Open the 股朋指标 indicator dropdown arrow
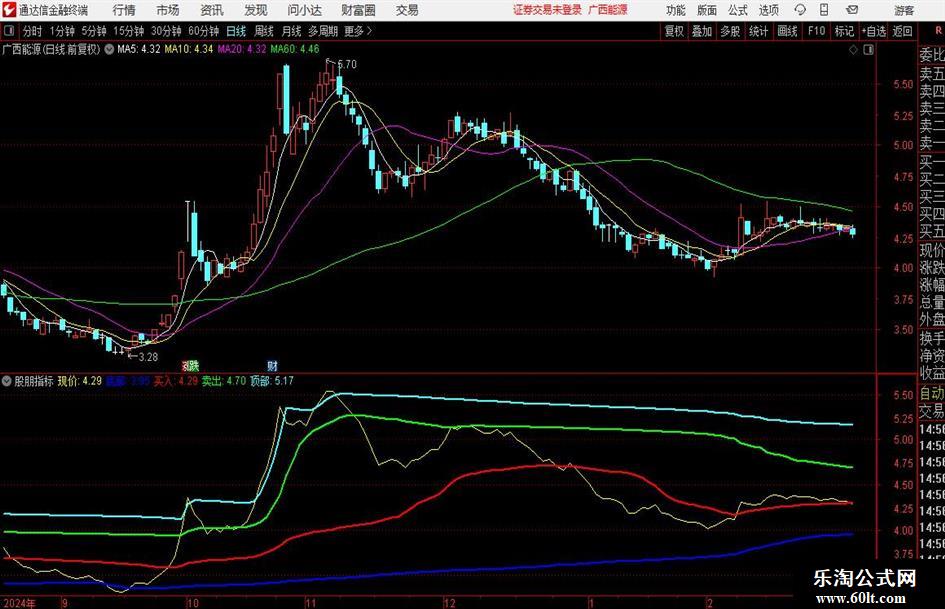This screenshot has width=945, height=609. [7, 381]
